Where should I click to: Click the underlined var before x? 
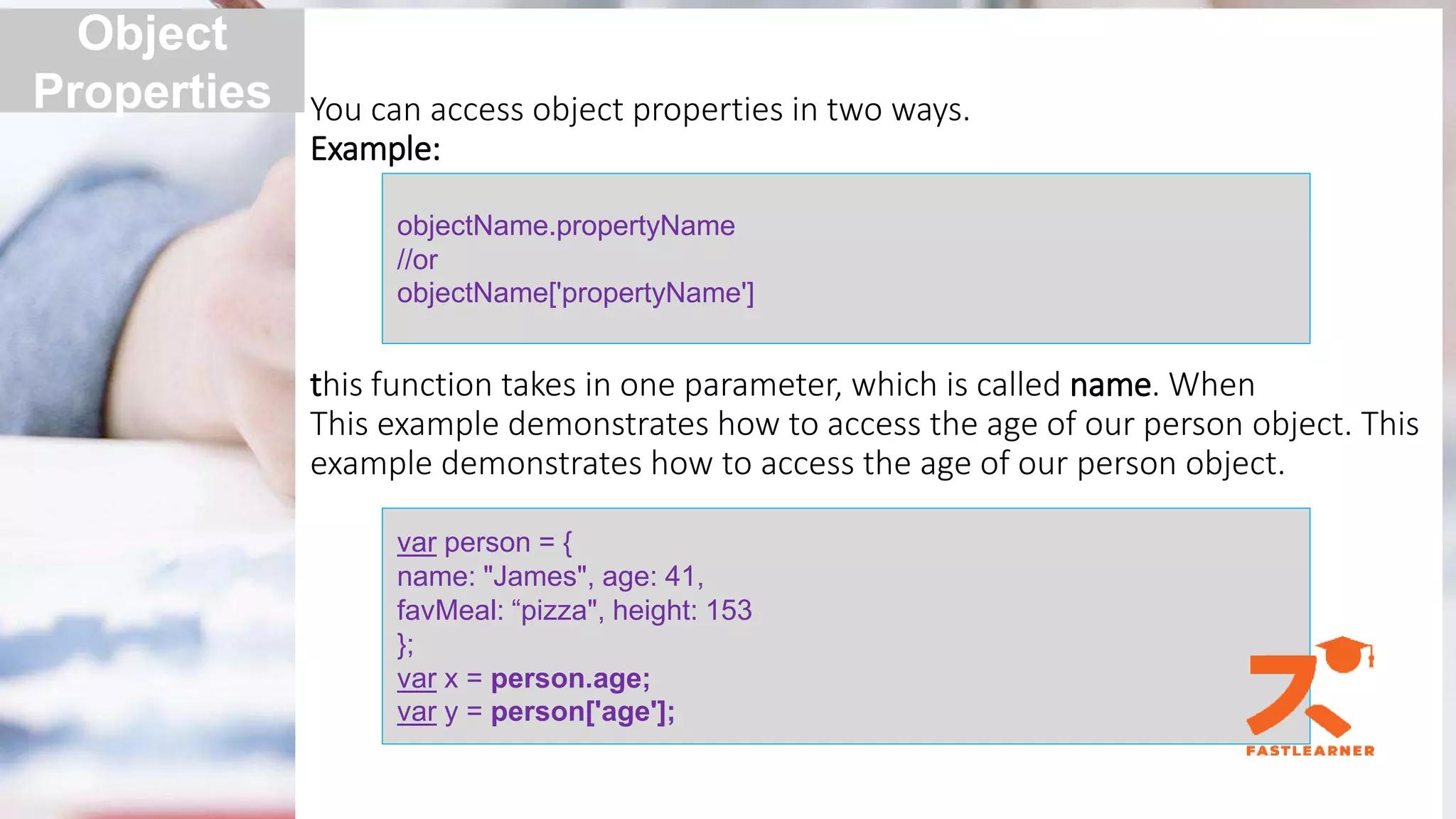[x=417, y=678]
